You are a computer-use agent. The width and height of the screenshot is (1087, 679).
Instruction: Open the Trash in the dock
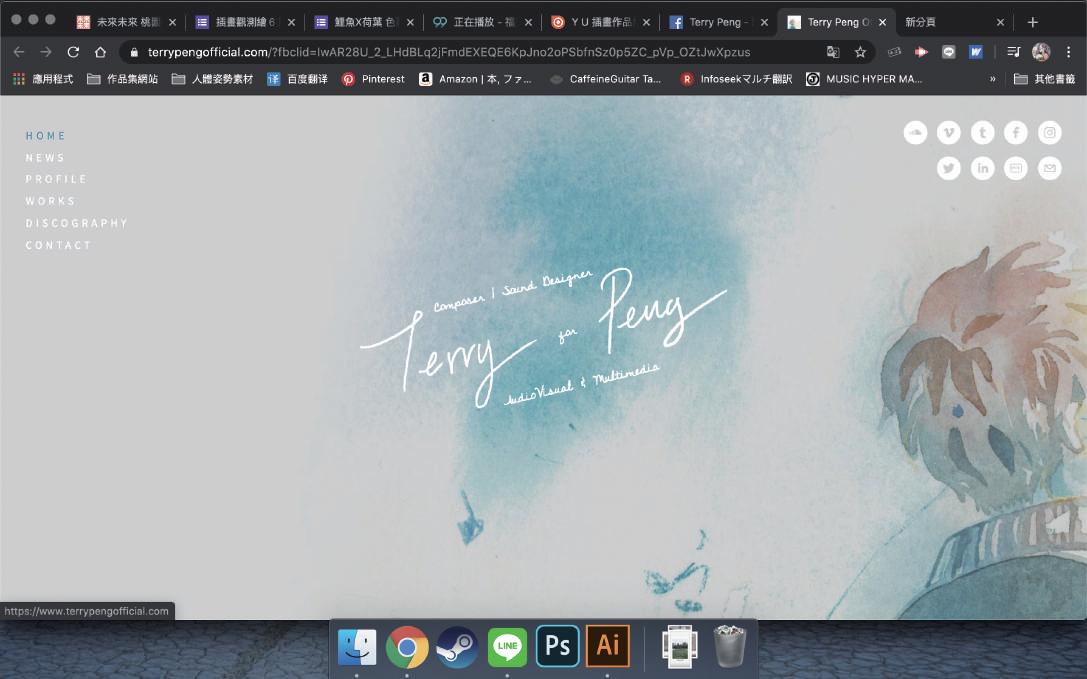(729, 646)
